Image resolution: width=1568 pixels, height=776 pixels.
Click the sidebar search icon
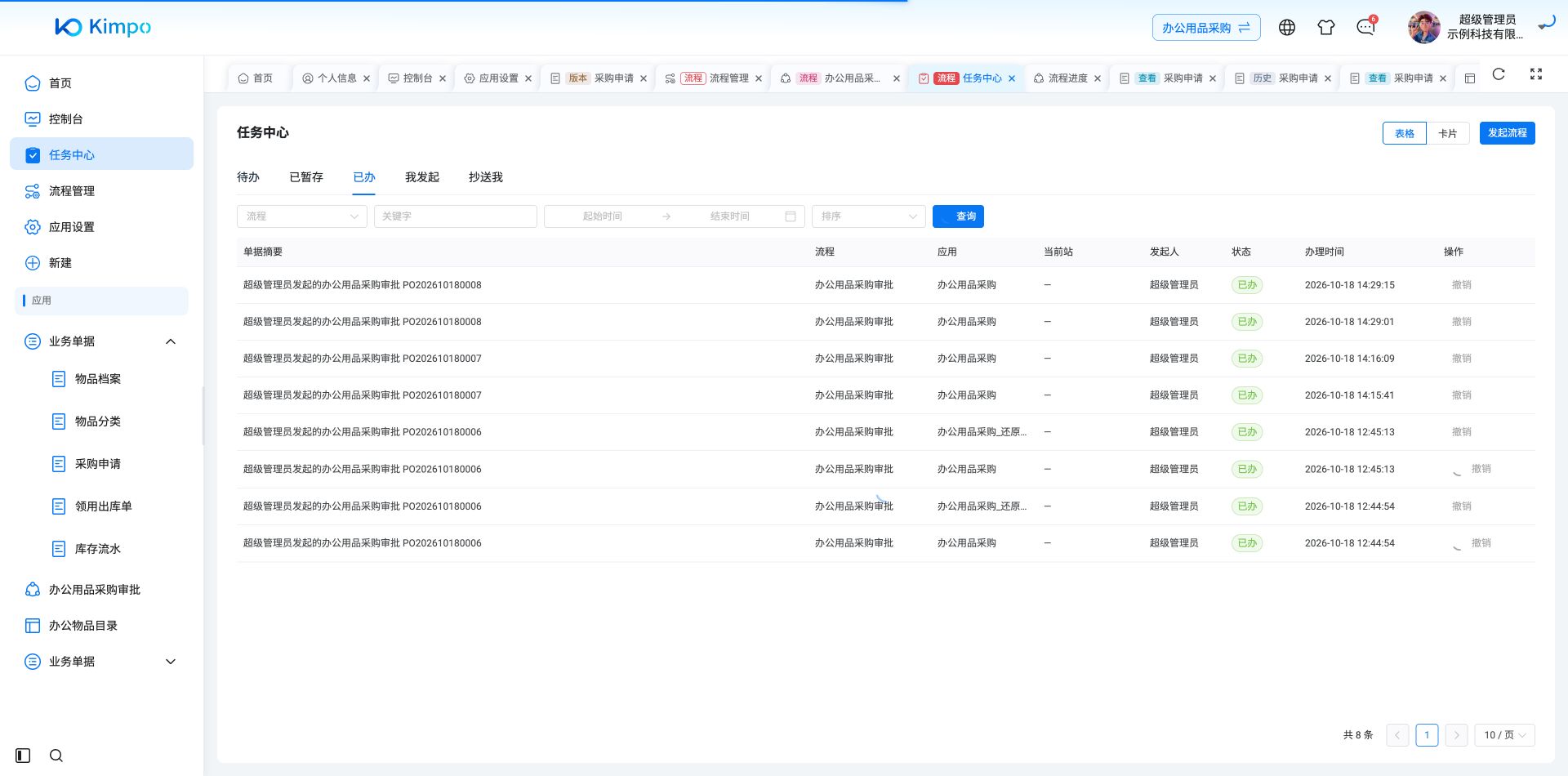[x=56, y=756]
